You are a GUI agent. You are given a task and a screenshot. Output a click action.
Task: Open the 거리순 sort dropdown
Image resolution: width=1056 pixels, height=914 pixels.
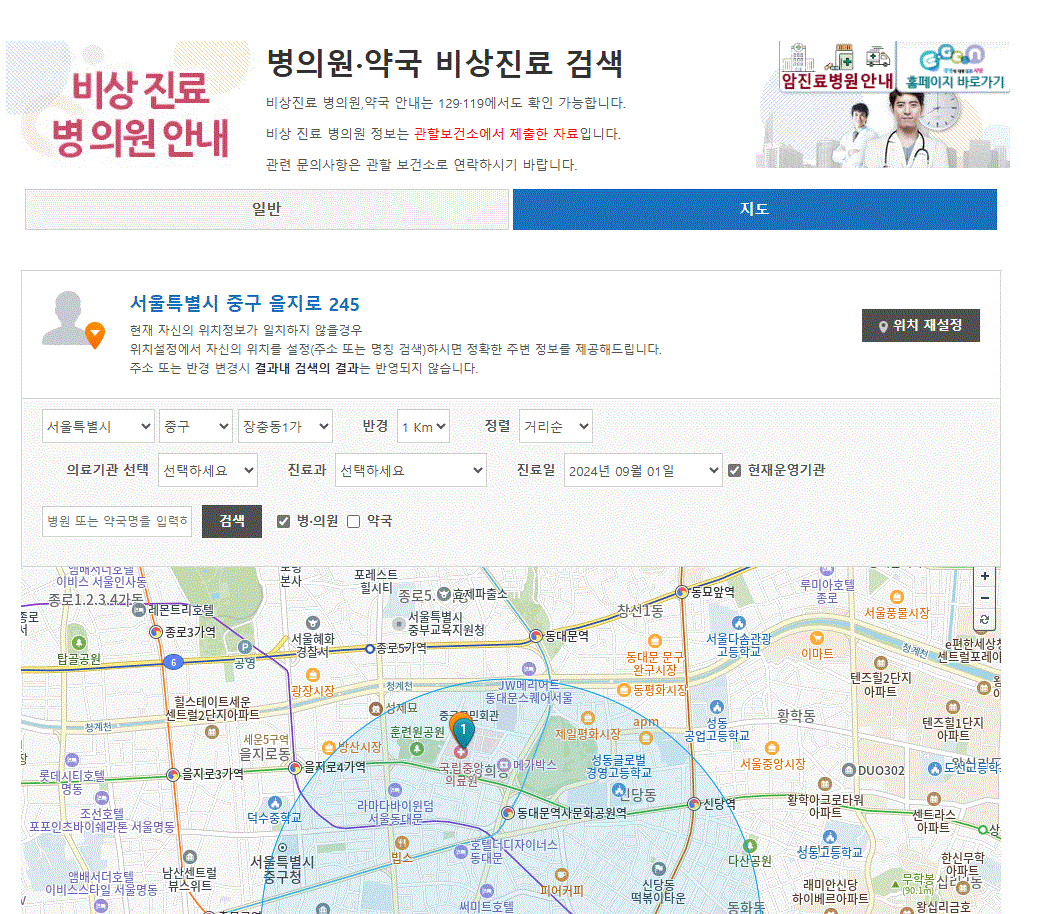click(556, 426)
